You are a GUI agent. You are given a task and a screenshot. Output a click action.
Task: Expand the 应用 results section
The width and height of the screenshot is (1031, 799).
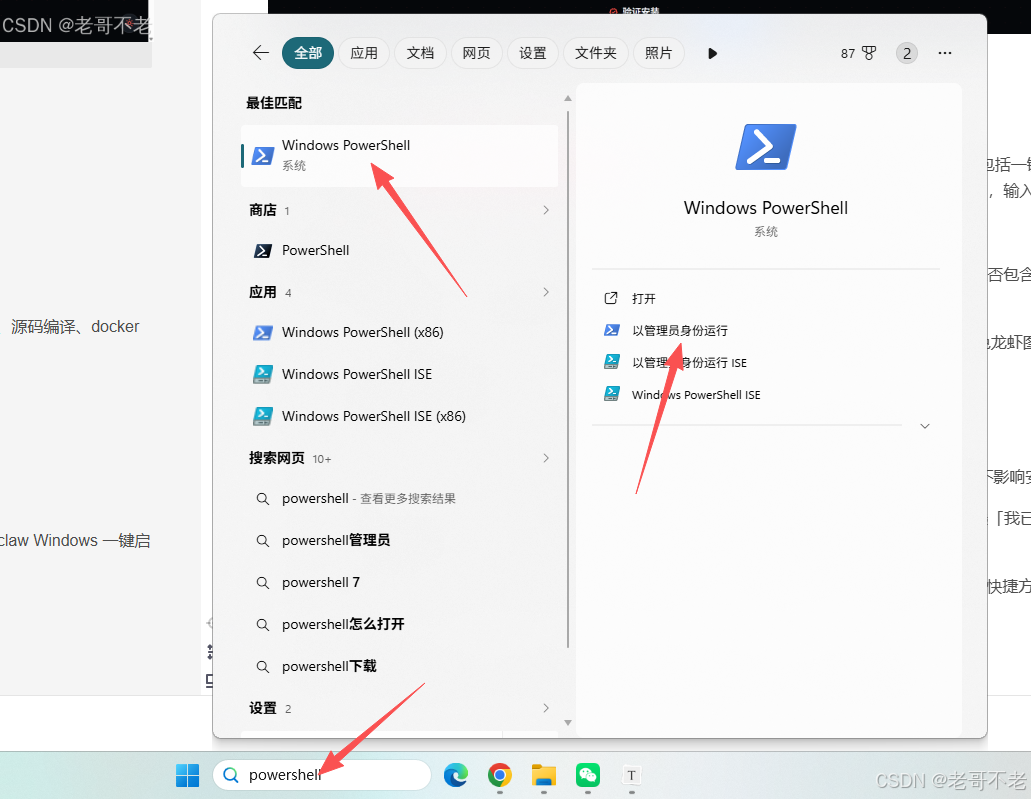[546, 292]
